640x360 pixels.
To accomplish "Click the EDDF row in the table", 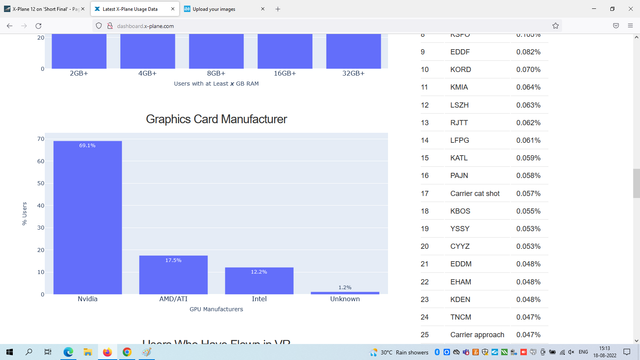I will pyautogui.click(x=484, y=52).
